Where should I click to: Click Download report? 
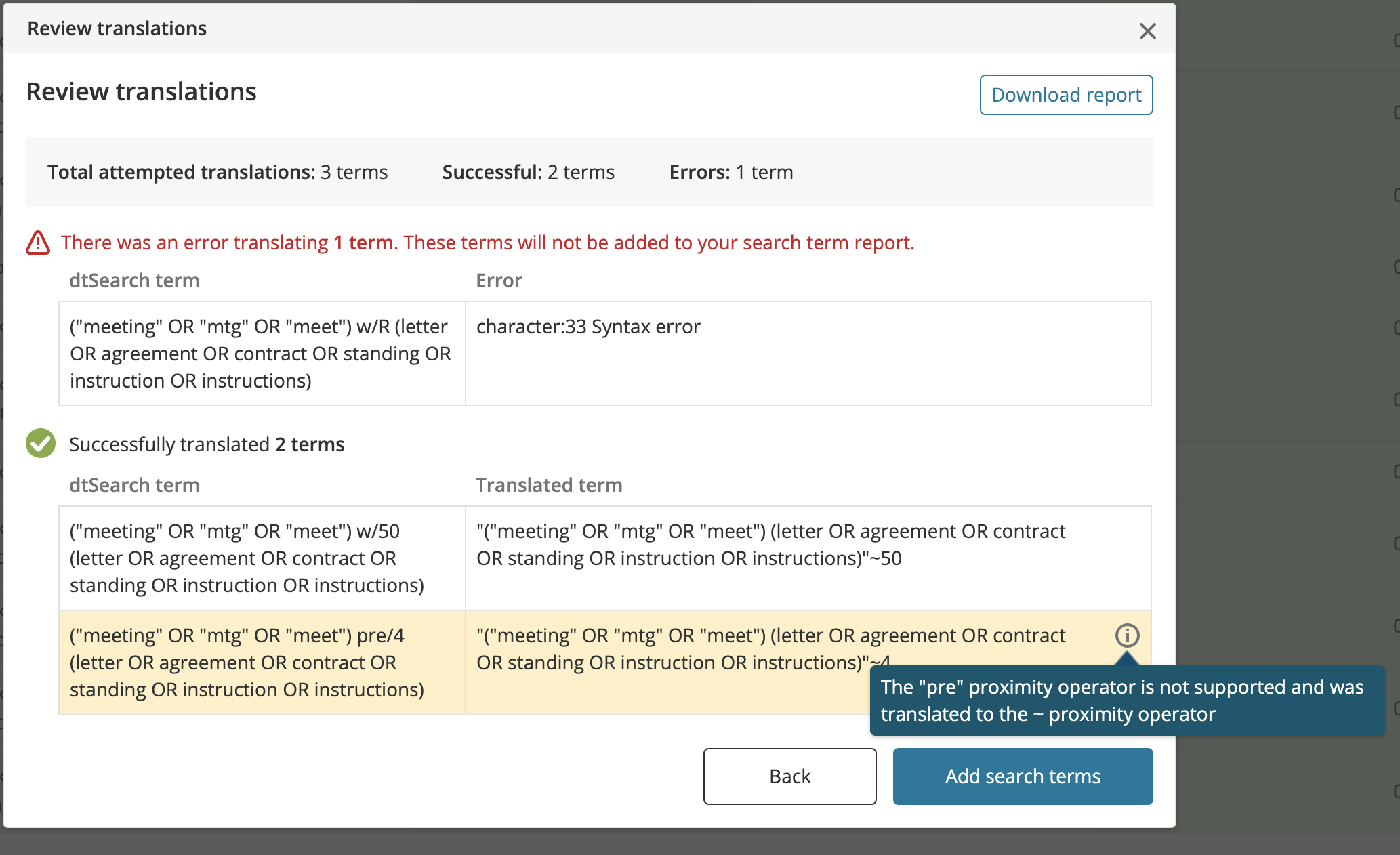point(1065,95)
